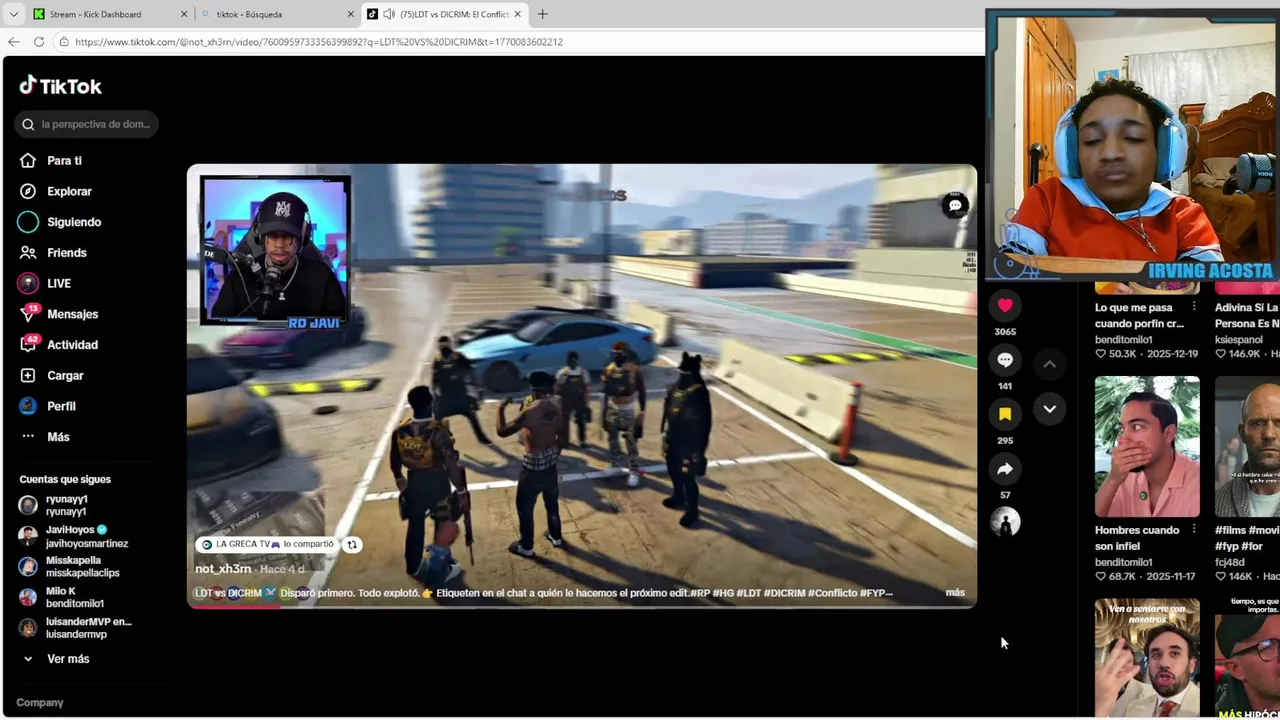
Task: Open JaviHoyos followed account
Action: coord(73,536)
